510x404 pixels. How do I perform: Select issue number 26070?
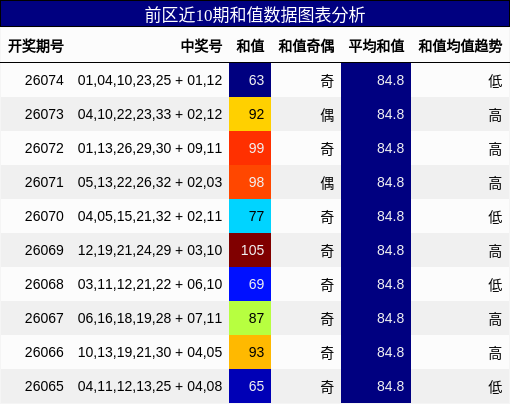[x=44, y=216]
